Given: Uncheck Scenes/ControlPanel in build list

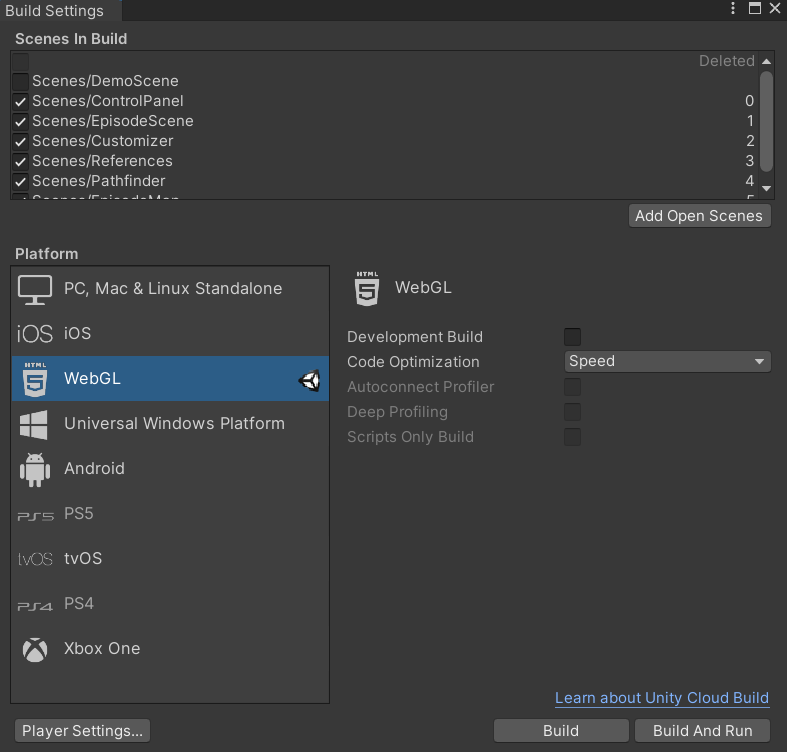Looking at the screenshot, I should point(21,101).
